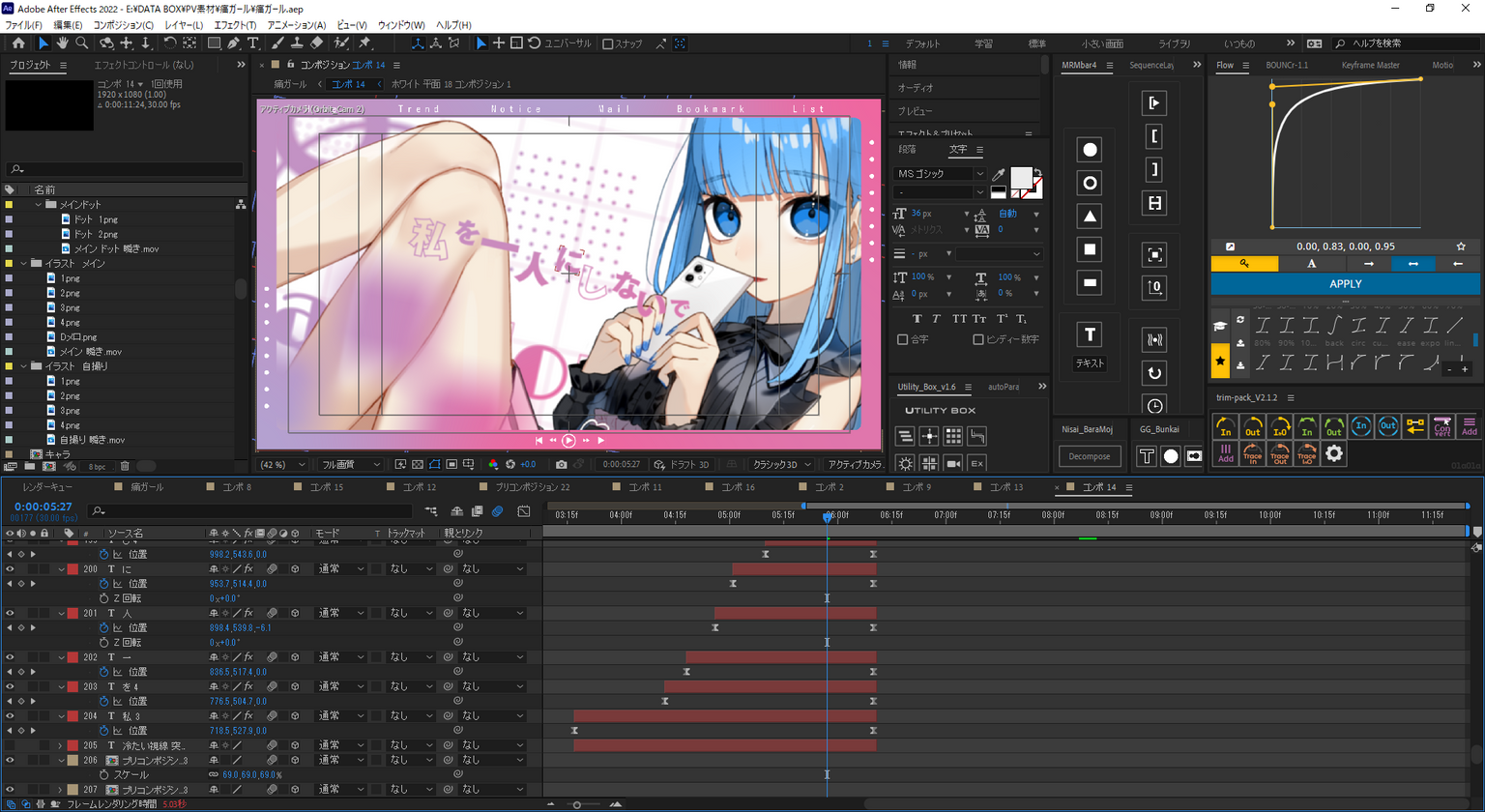The width and height of the screenshot is (1485, 812).
Task: Click the Home icon in the toolbar
Action: tap(18, 43)
